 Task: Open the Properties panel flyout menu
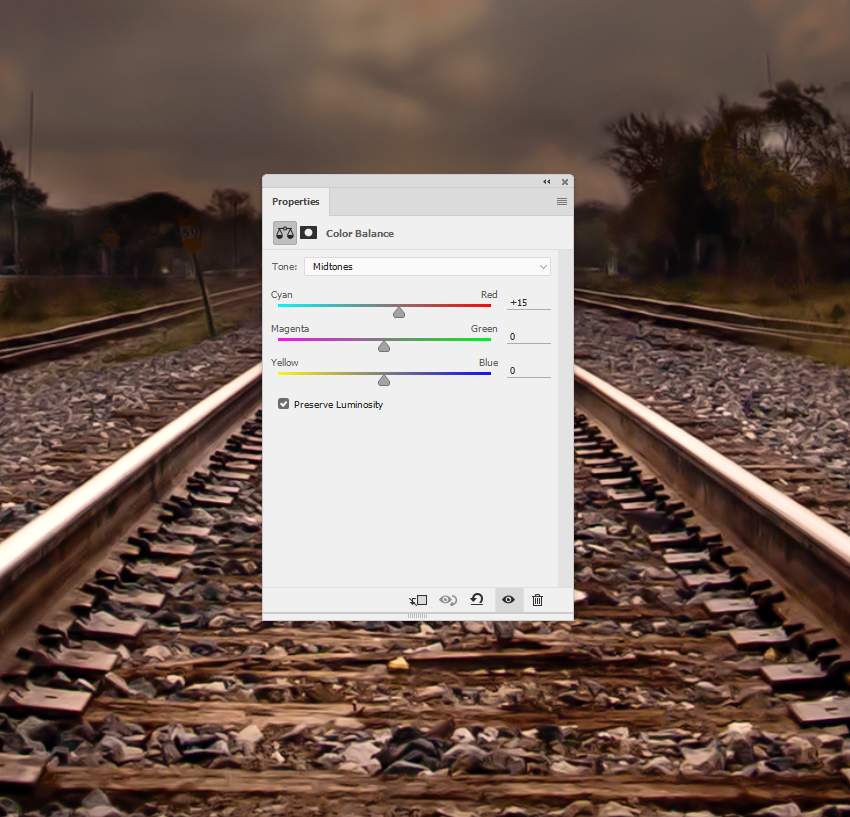pyautogui.click(x=562, y=202)
